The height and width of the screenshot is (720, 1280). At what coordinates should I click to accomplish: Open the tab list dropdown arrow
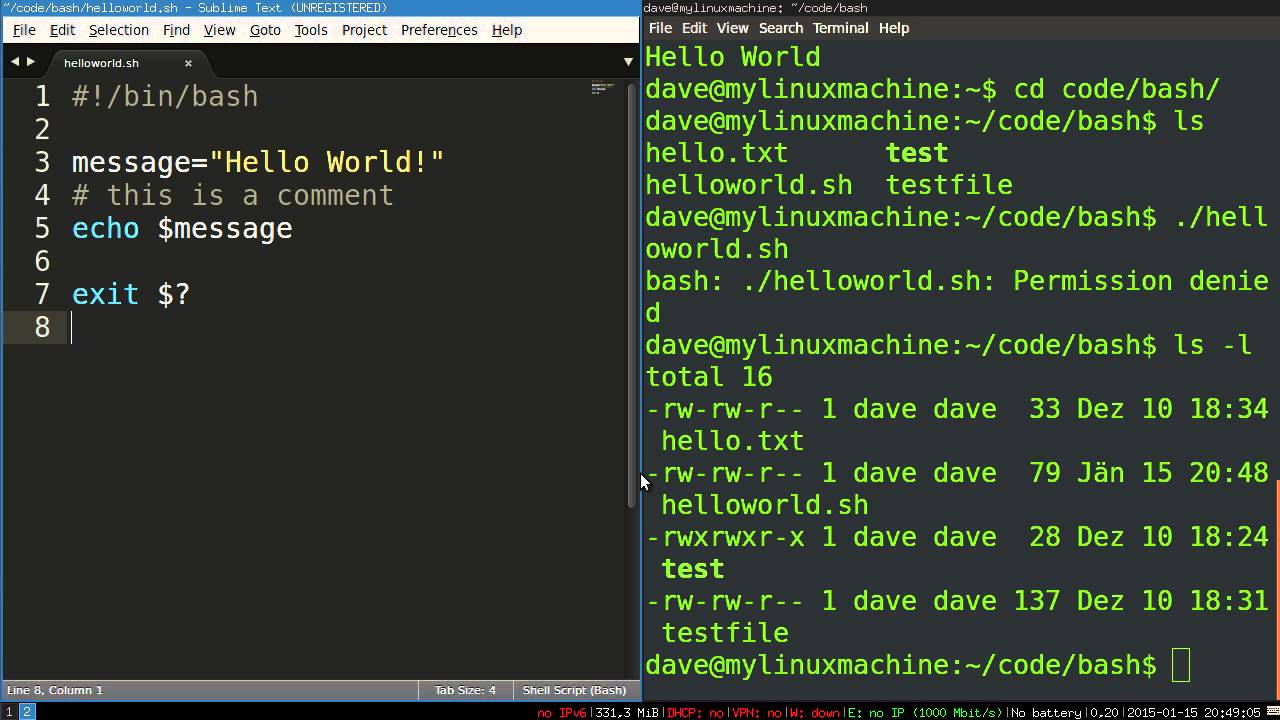coord(628,62)
